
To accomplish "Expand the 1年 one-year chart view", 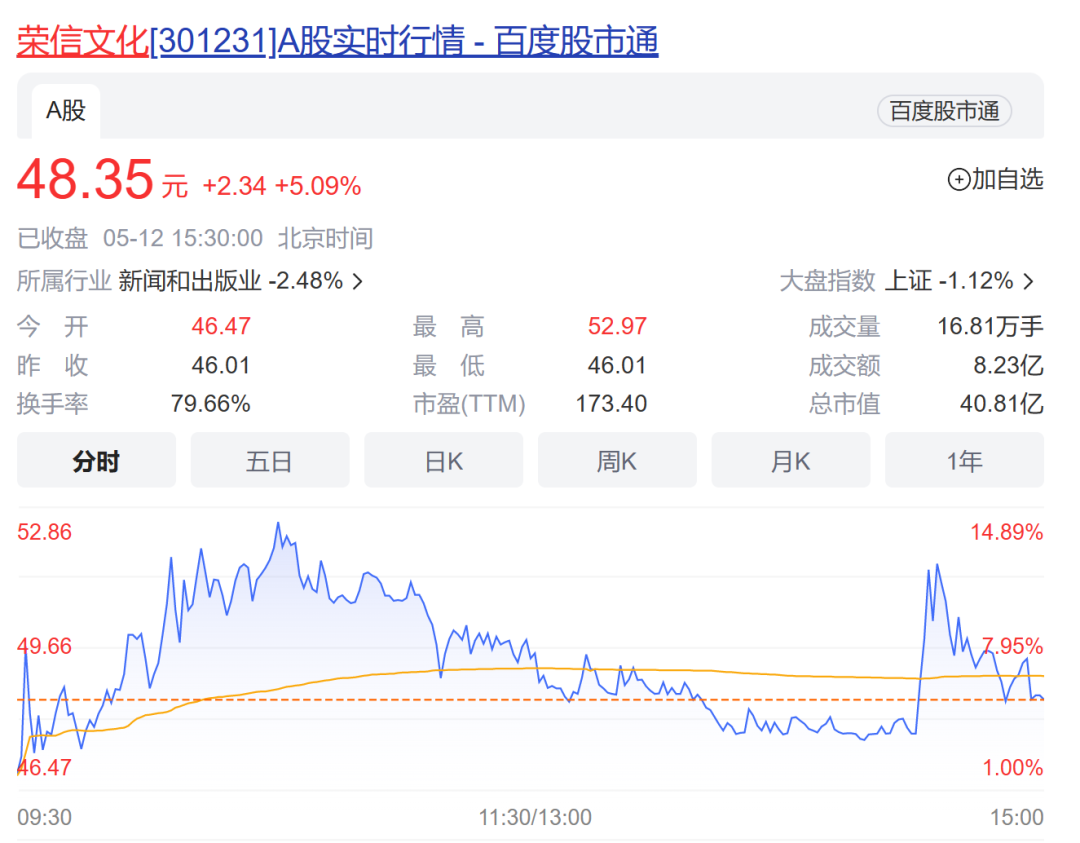I will [x=964, y=460].
